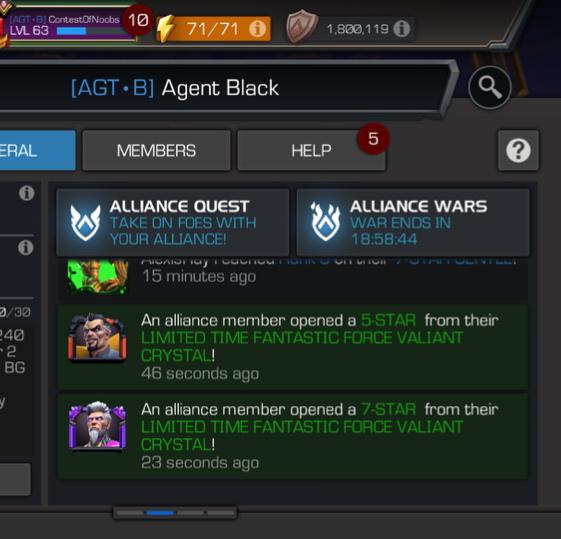The image size is (561, 539).
Task: Tap the 7-star champion portrait thumbnail
Action: [97, 426]
